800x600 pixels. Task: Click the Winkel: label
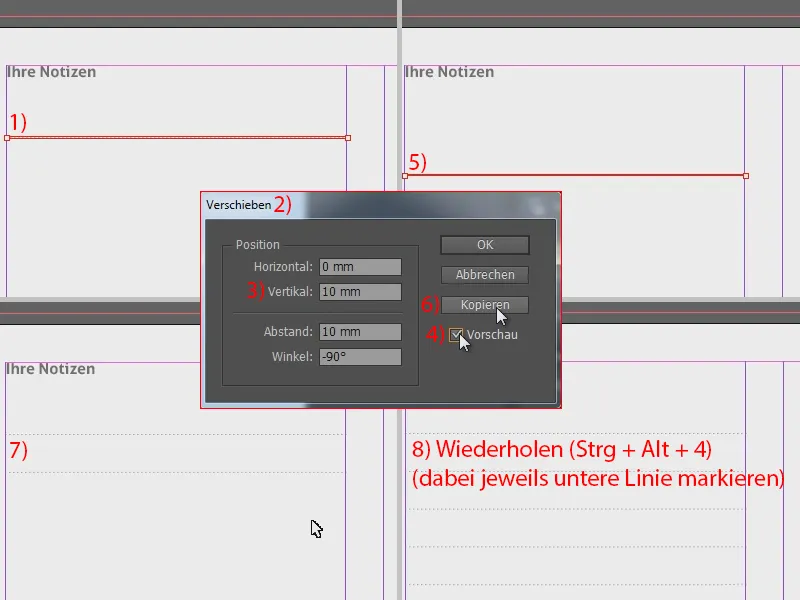tap(292, 357)
